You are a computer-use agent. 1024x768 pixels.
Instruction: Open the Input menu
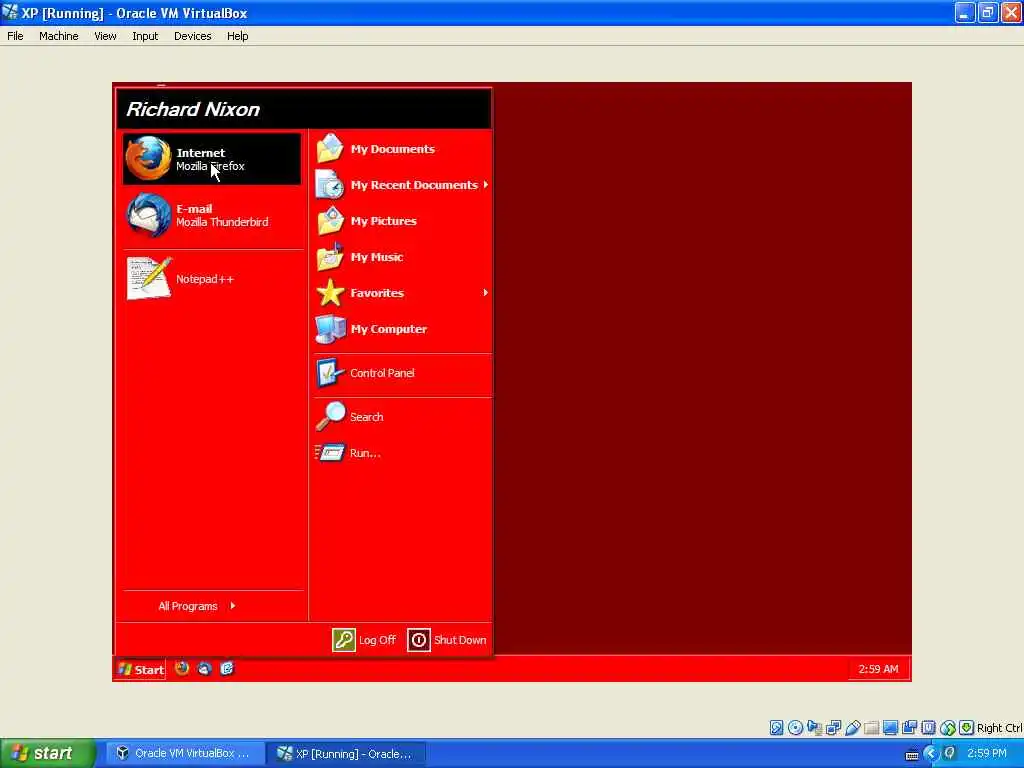tap(145, 36)
